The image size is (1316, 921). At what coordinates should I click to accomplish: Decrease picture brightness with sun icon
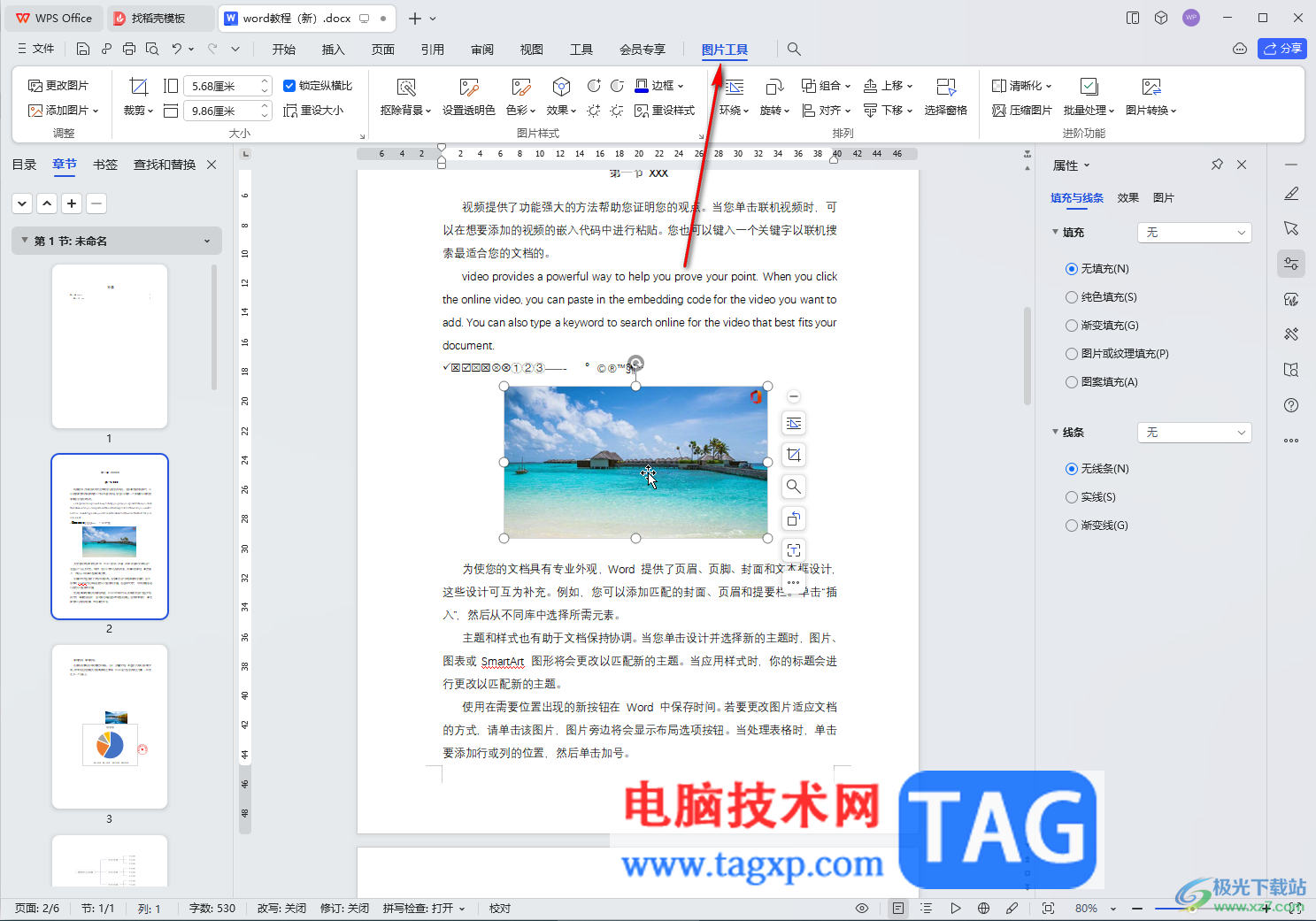(x=617, y=111)
